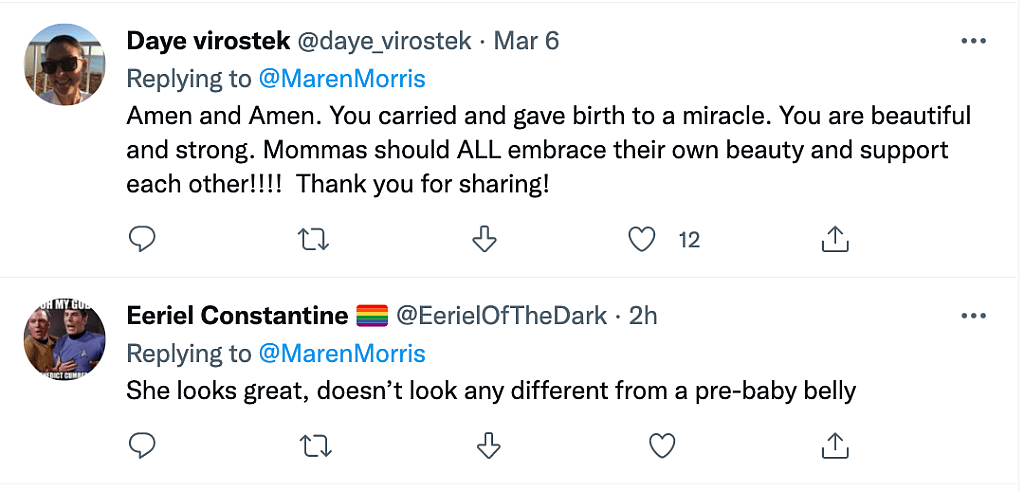
Task: Click the 2h timestamp
Action: pyautogui.click(x=643, y=315)
